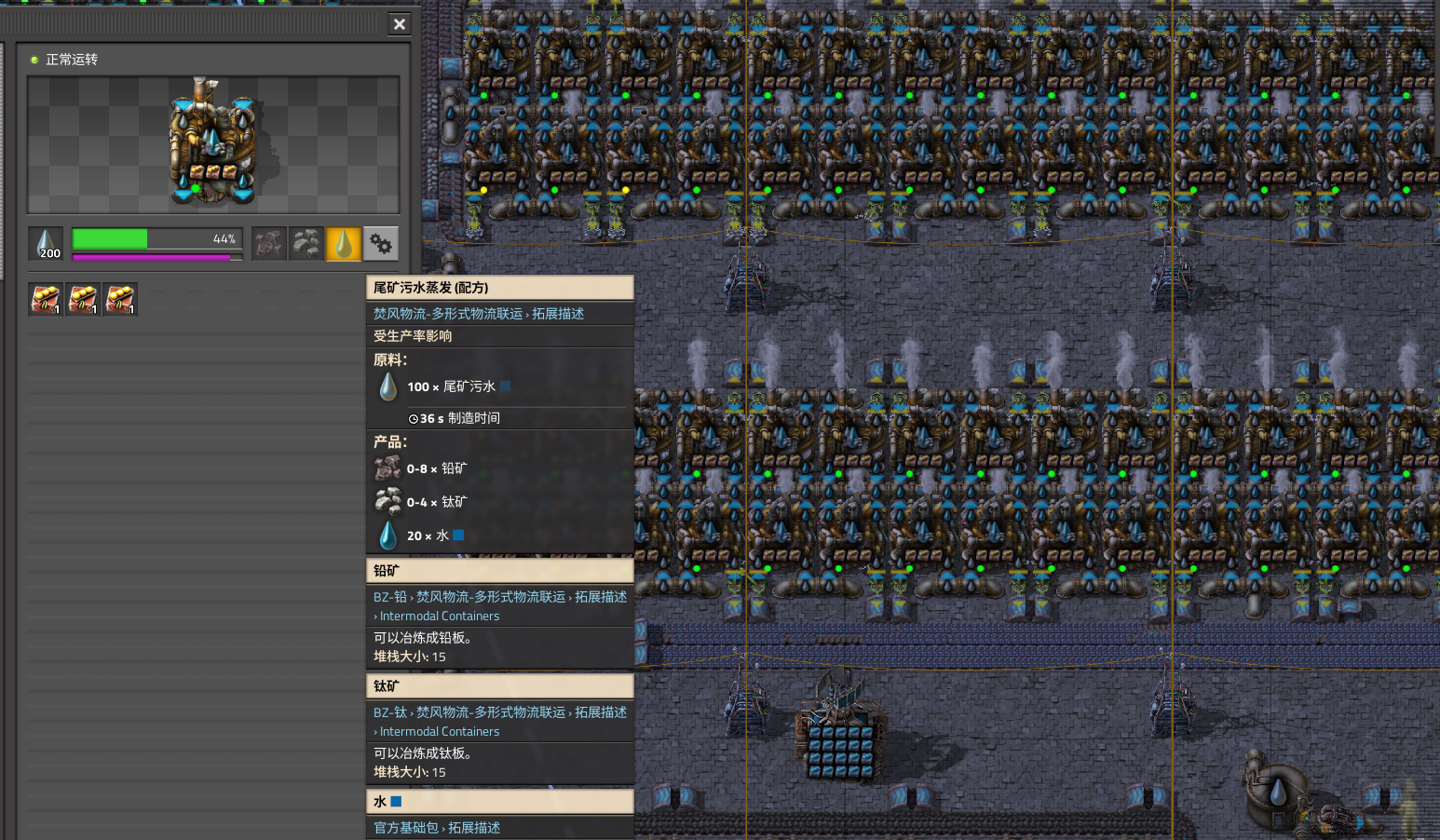
Task: Click the tailings water droplet icon in 原料
Action: click(x=388, y=386)
